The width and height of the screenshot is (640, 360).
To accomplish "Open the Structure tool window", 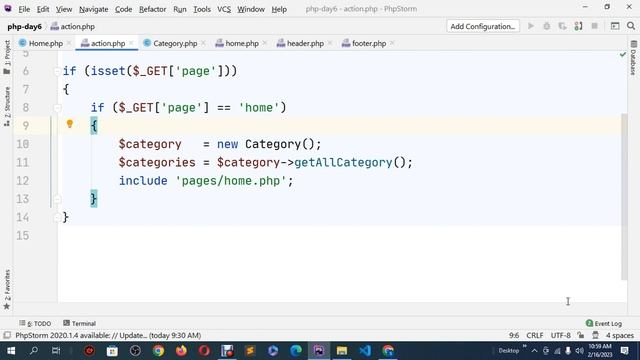I will pyautogui.click(x=7, y=106).
